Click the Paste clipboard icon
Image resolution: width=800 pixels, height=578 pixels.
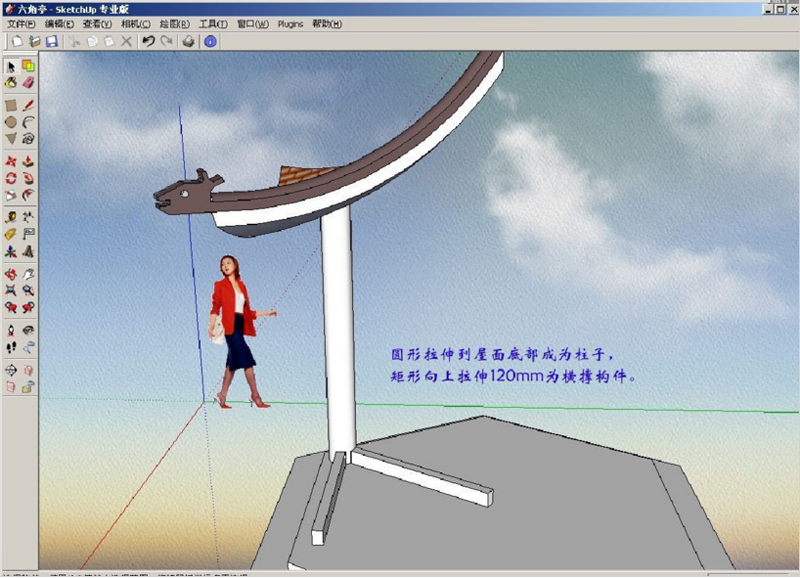(x=109, y=41)
